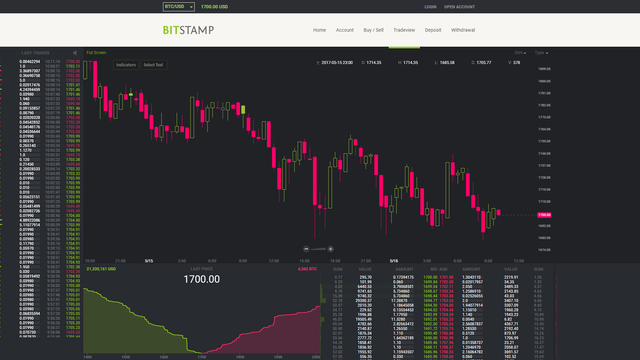Click the 5/15 date label on time axis
640x360 pixels.
(149, 261)
